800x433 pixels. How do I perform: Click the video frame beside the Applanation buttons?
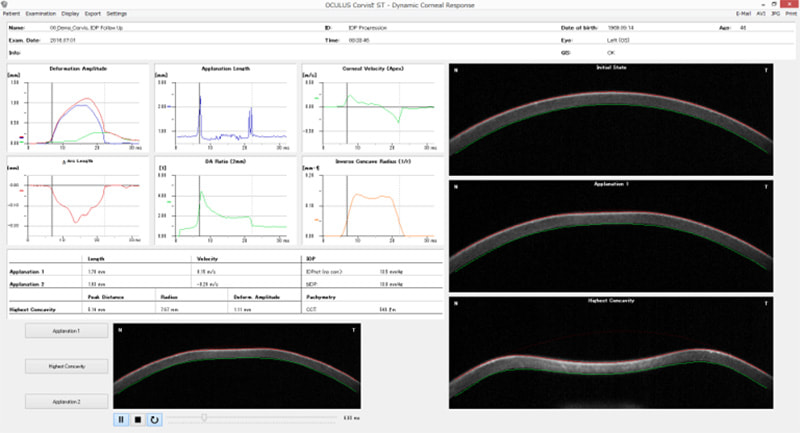(x=237, y=366)
